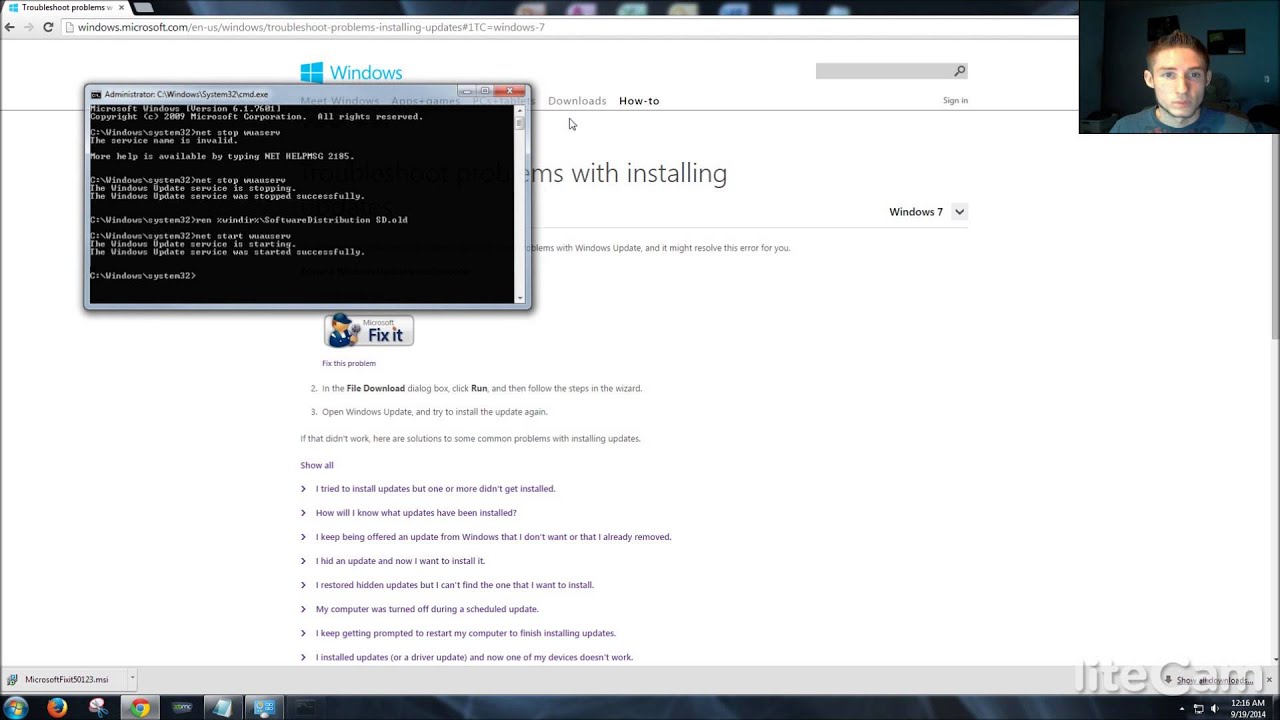Expand 'I keep being offered an update' topic
The height and width of the screenshot is (720, 1280).
[493, 537]
